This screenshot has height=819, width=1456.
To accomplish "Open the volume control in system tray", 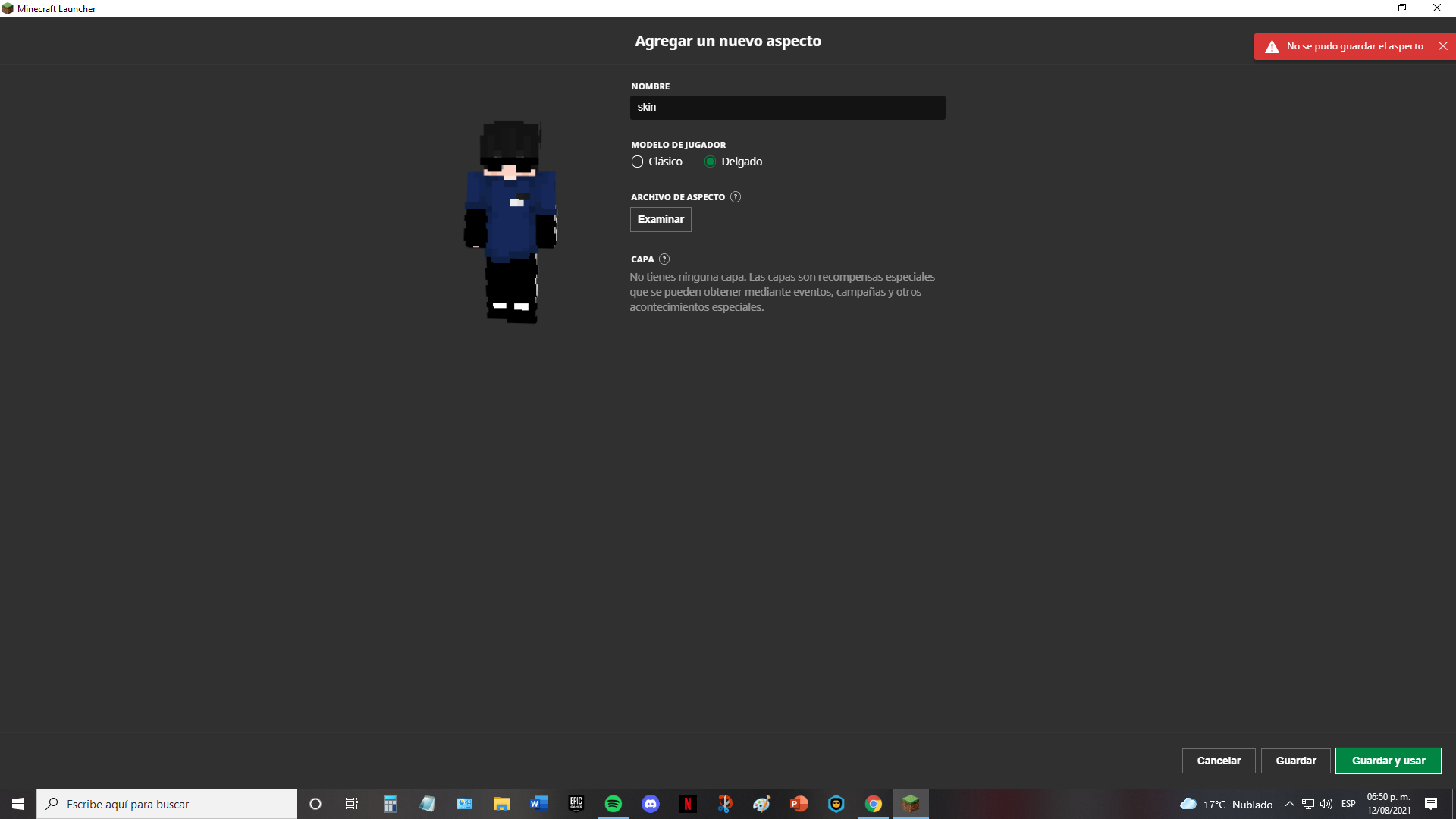I will coord(1326,804).
